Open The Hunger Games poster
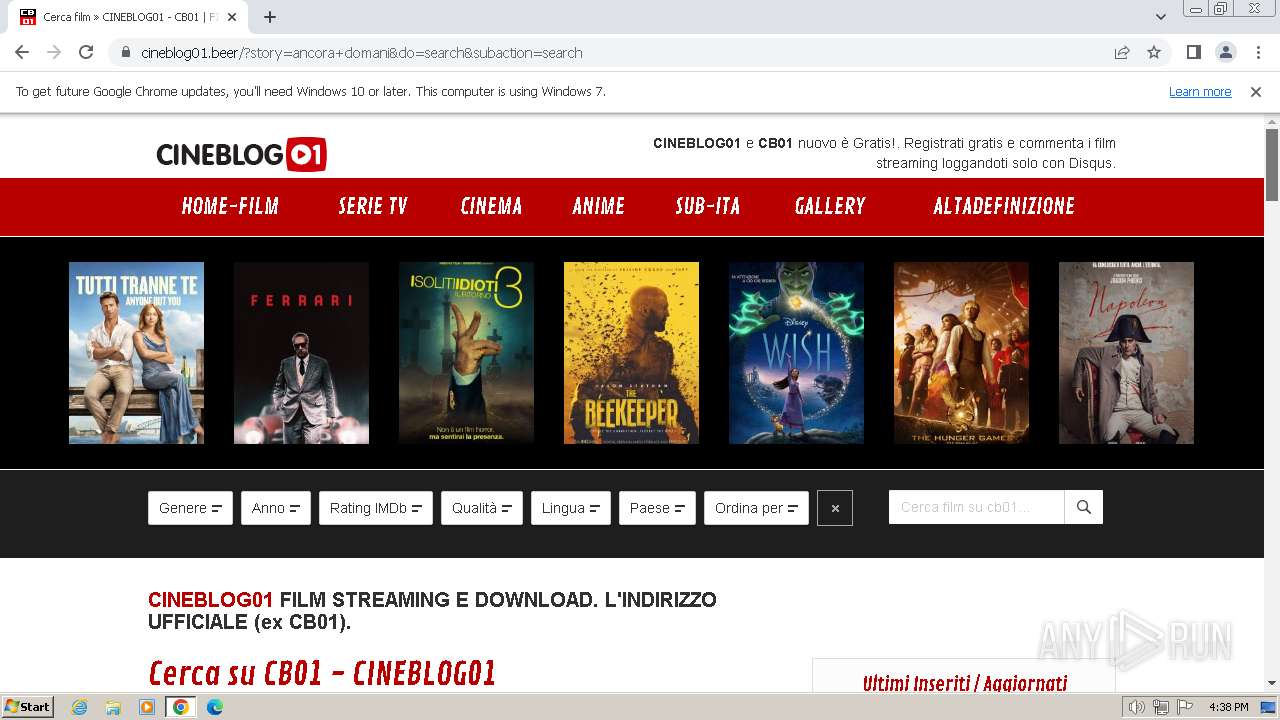The width and height of the screenshot is (1280, 720). click(x=961, y=353)
